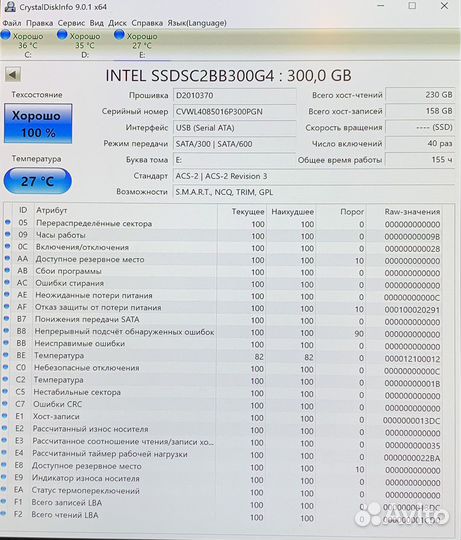Open the Сервис menu
Screen dimensions: 461x540
pos(71,23)
